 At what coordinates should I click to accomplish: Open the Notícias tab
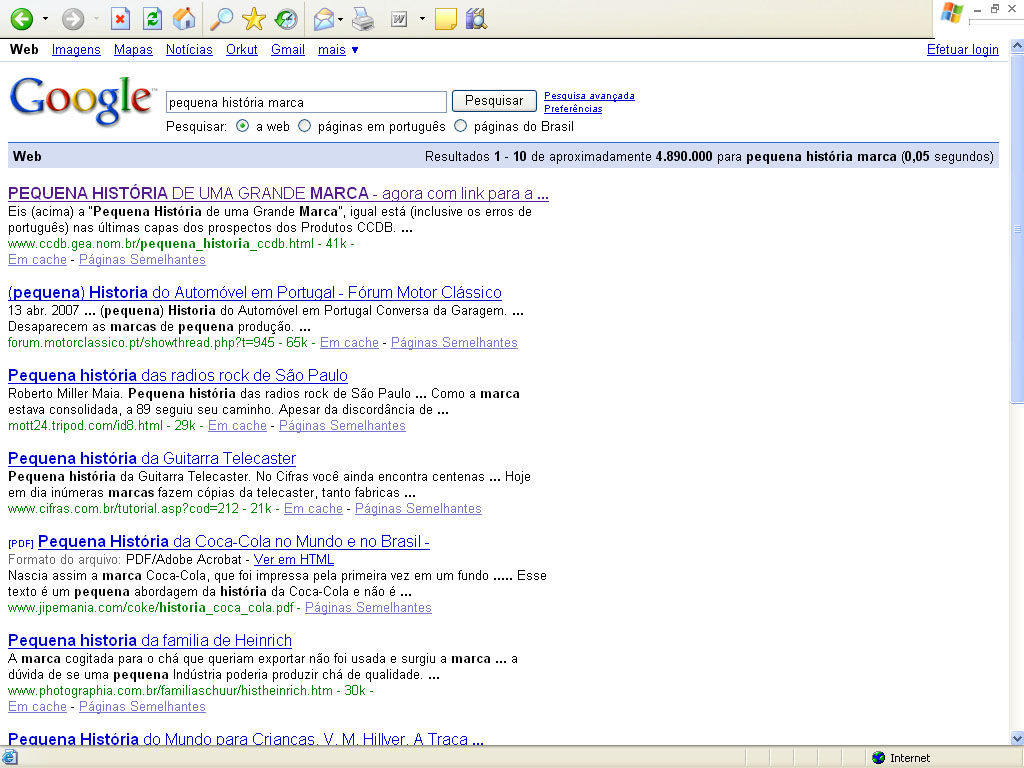click(189, 50)
